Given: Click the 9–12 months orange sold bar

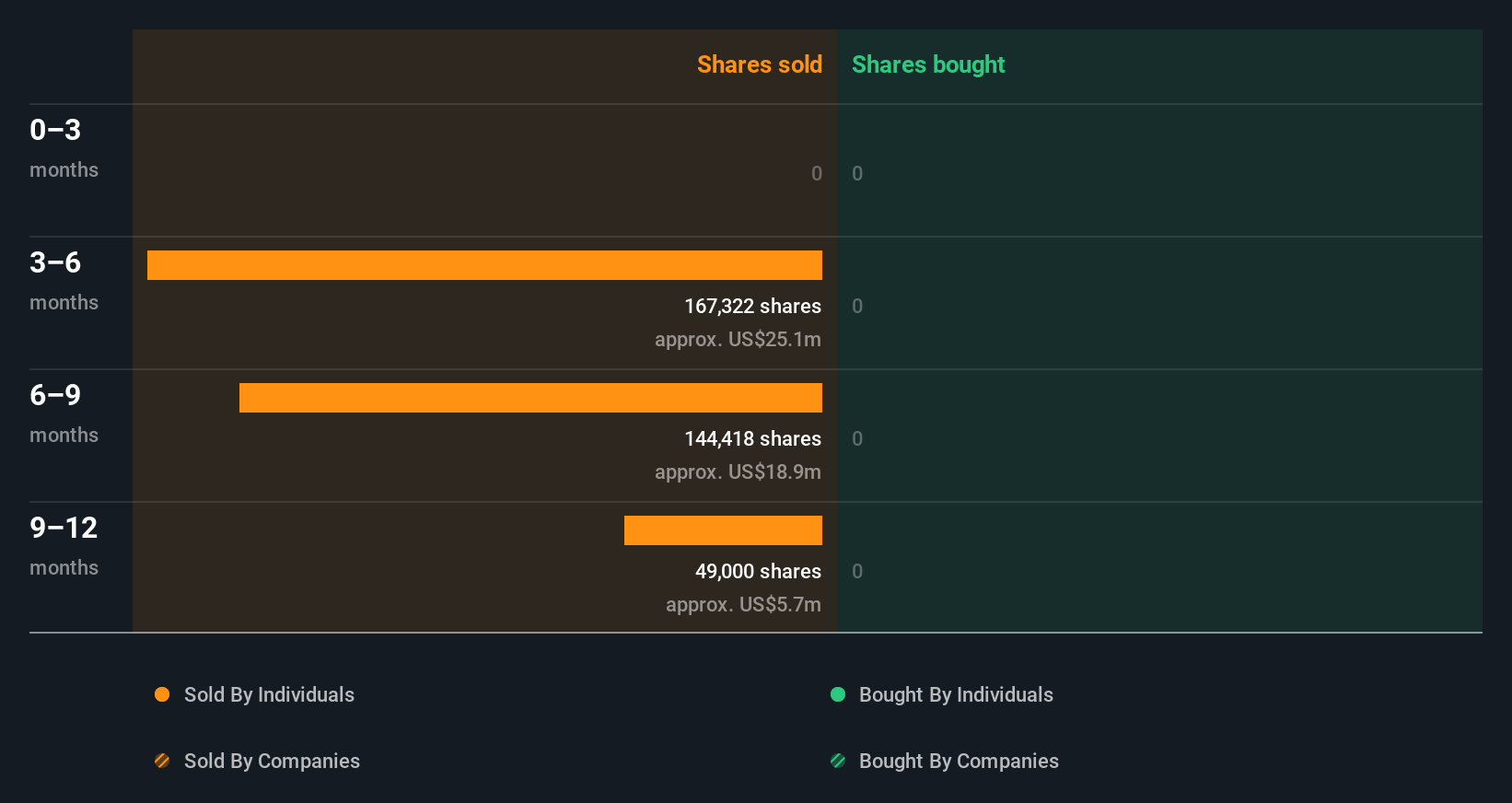Looking at the screenshot, I should (x=723, y=530).
